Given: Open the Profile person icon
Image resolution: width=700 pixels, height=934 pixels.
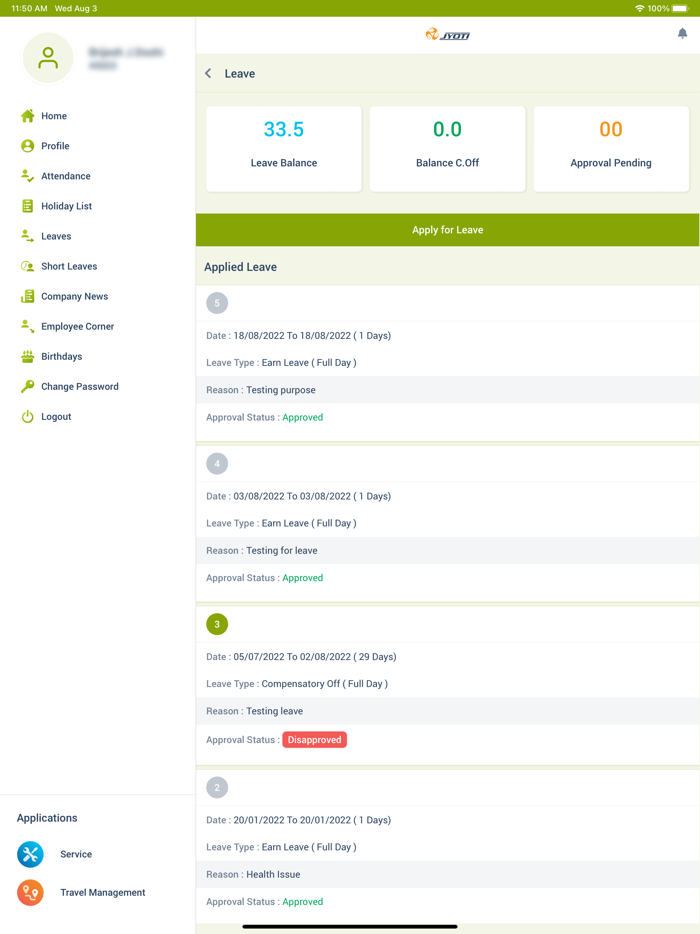Looking at the screenshot, I should click(x=27, y=146).
